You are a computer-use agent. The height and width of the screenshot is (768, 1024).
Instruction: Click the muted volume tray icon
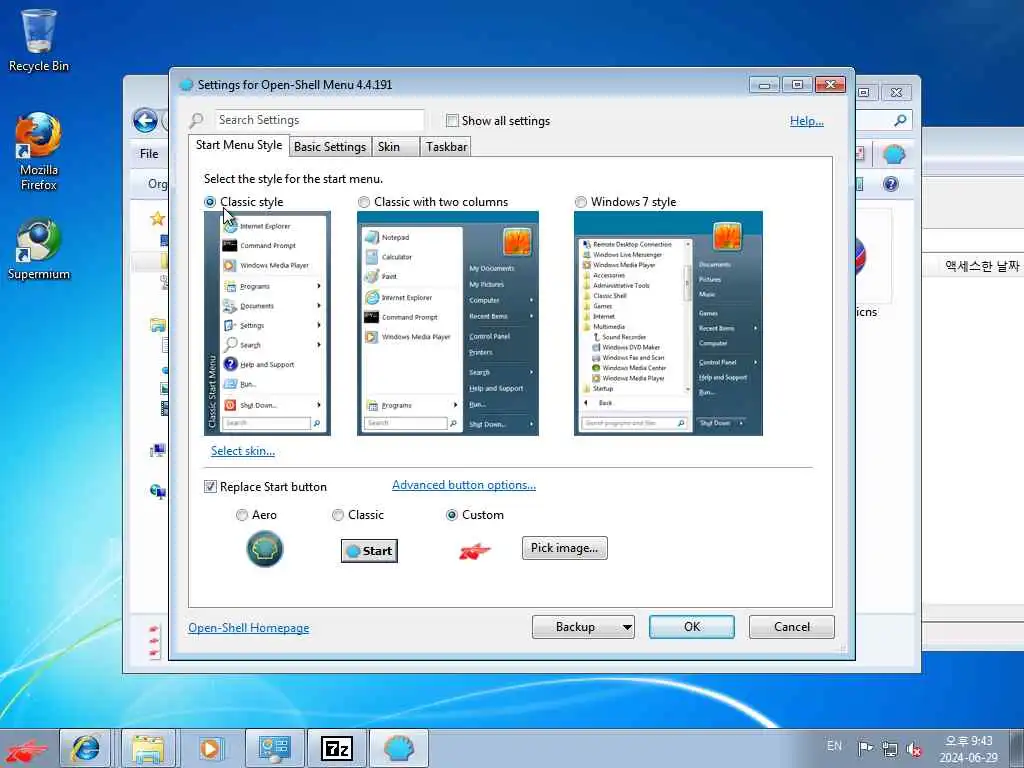(x=914, y=749)
